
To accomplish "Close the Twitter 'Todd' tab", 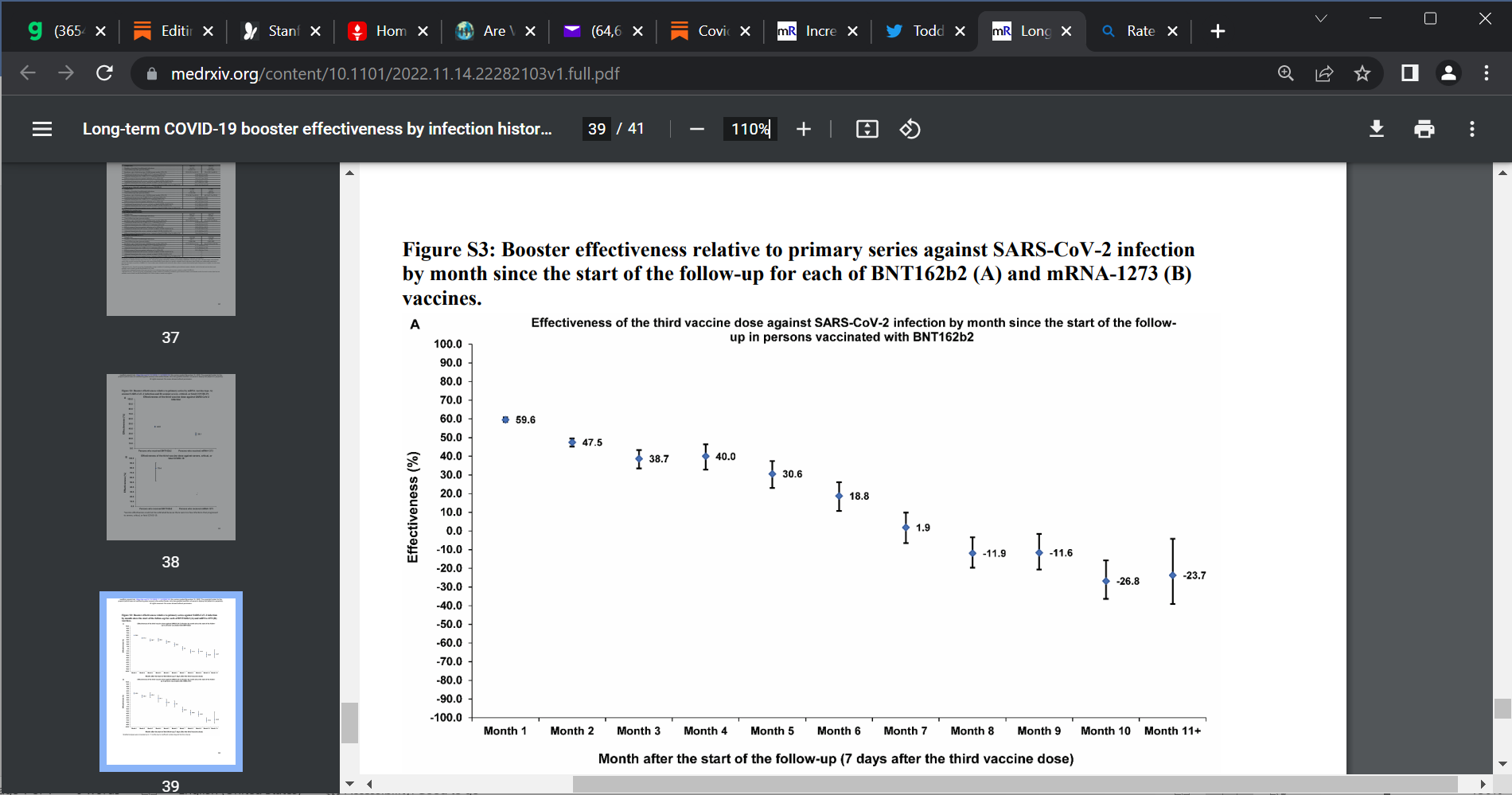I will 960,31.
